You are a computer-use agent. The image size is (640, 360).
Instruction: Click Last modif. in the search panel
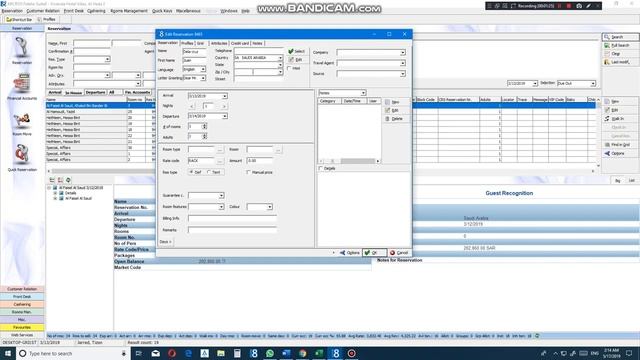click(620, 62)
